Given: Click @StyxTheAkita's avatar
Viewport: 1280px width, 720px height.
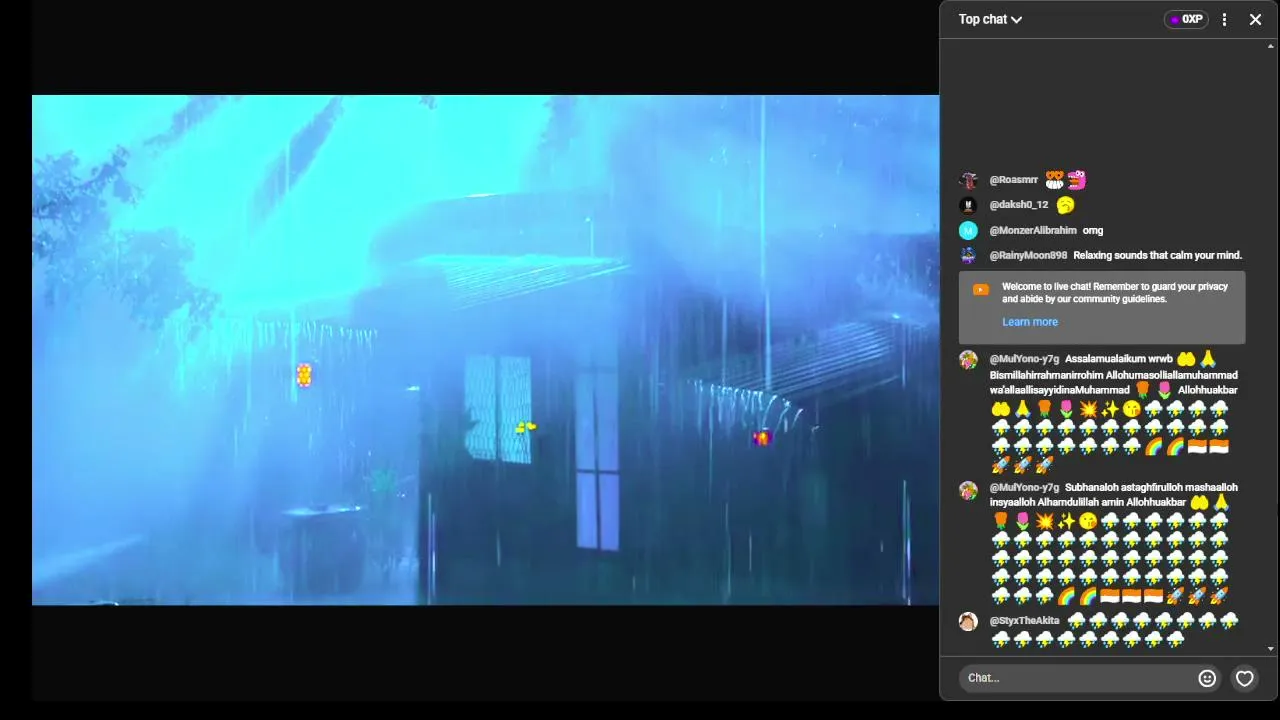Looking at the screenshot, I should pos(968,621).
